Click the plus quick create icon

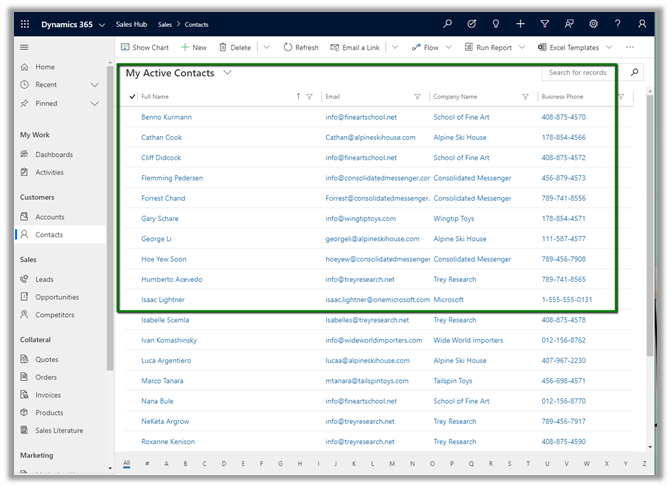(x=520, y=24)
